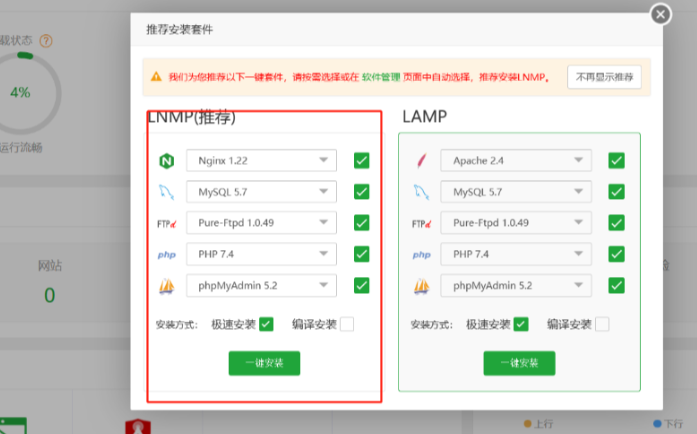Click the MySQL dolphin icon in LAMP
The width and height of the screenshot is (697, 434).
[x=421, y=192]
